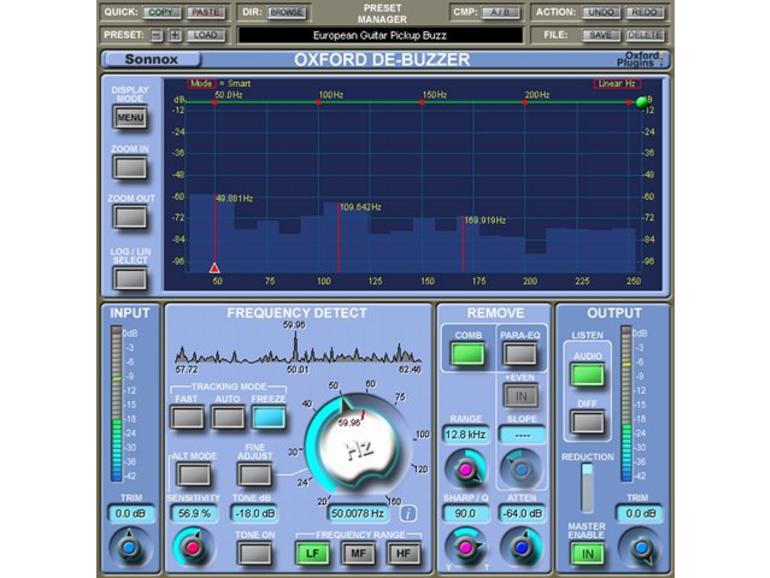Select the DIFF listen button
The height and width of the screenshot is (578, 770).
[587, 422]
